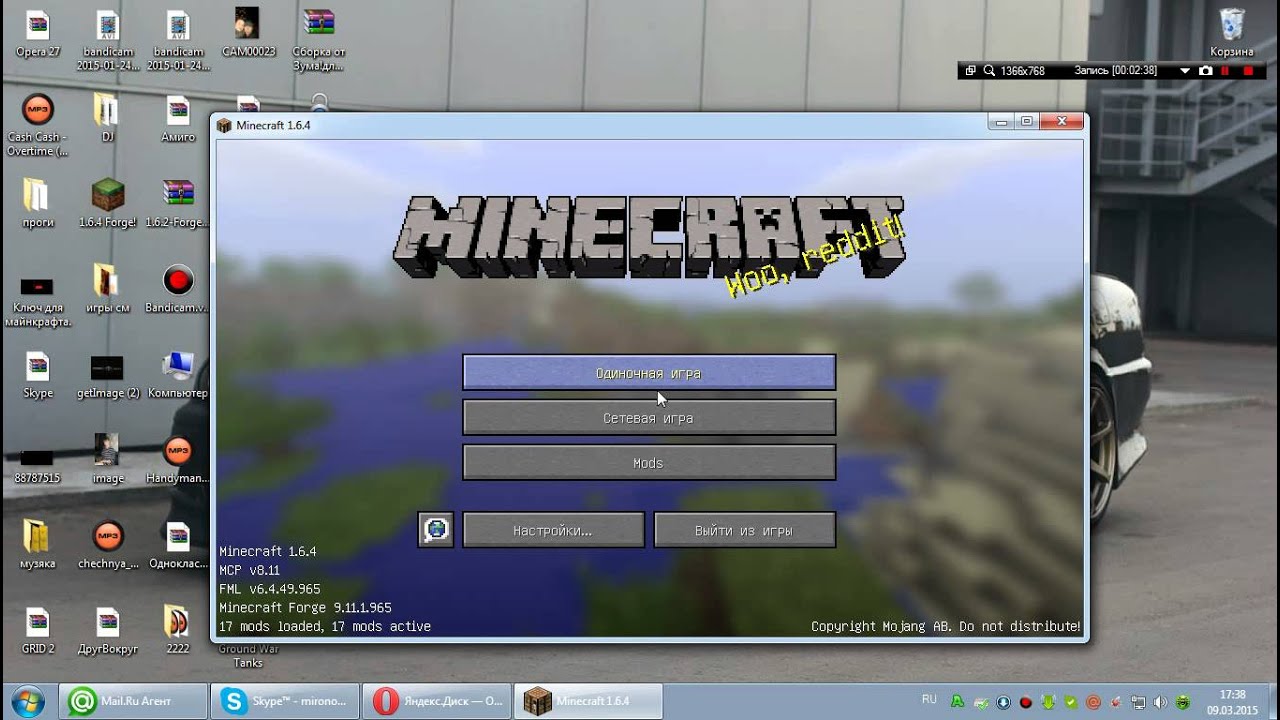Click the magnifier icon in Bandicam bar
Viewport: 1280px width, 720px height.
tap(989, 71)
